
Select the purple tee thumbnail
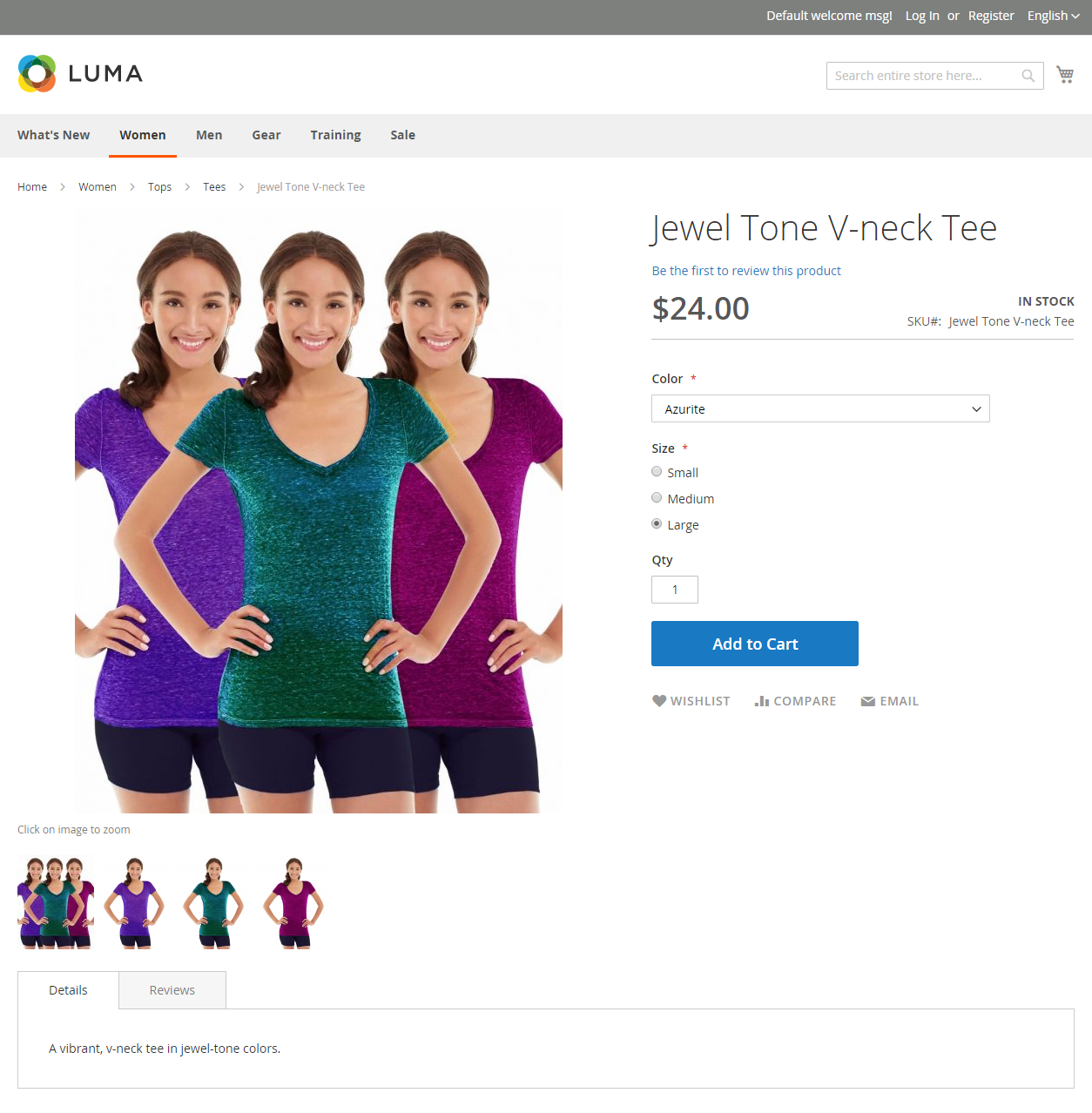(135, 903)
